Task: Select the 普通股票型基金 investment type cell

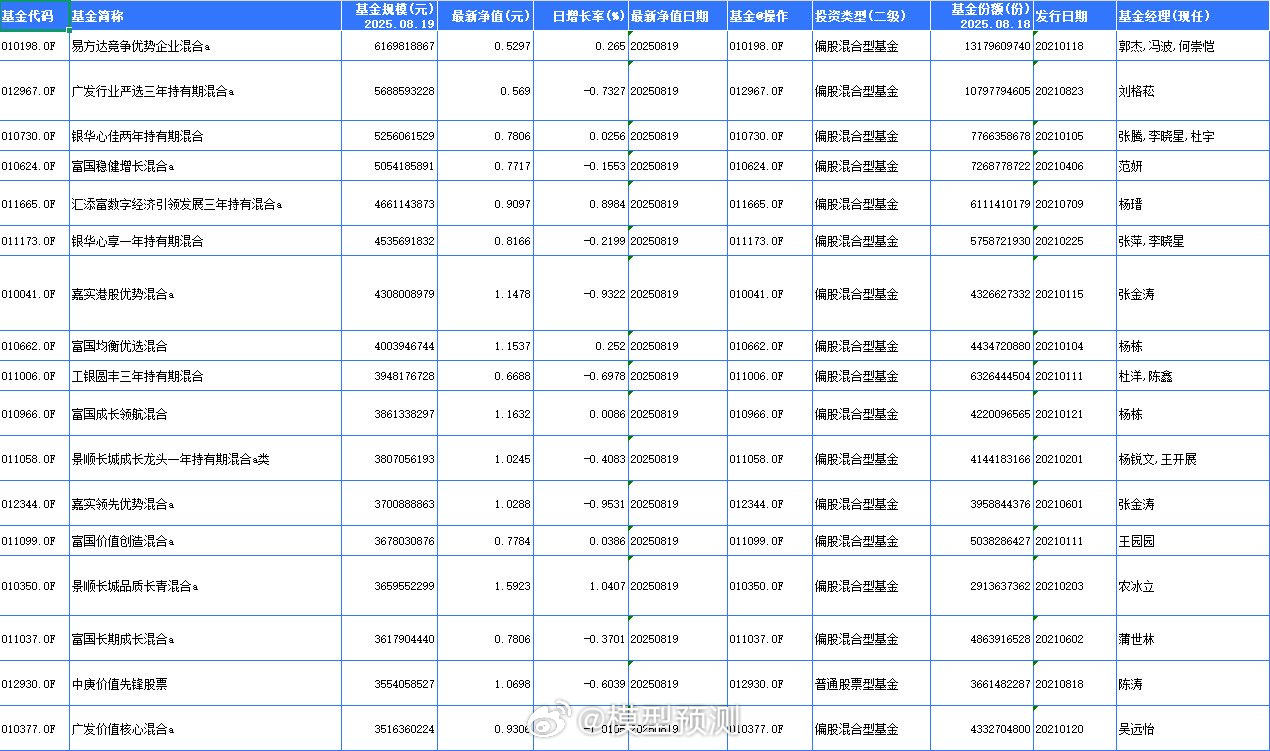Action: click(870, 684)
